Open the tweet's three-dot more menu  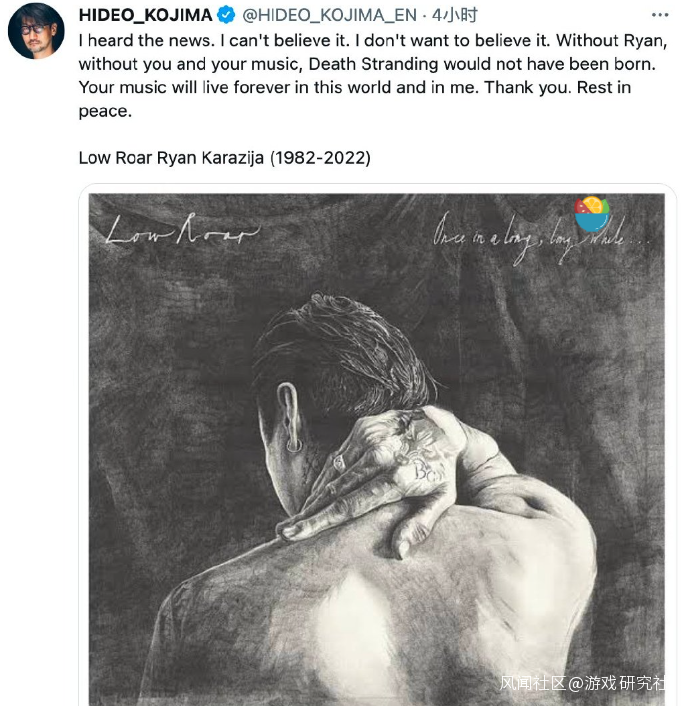[x=657, y=15]
